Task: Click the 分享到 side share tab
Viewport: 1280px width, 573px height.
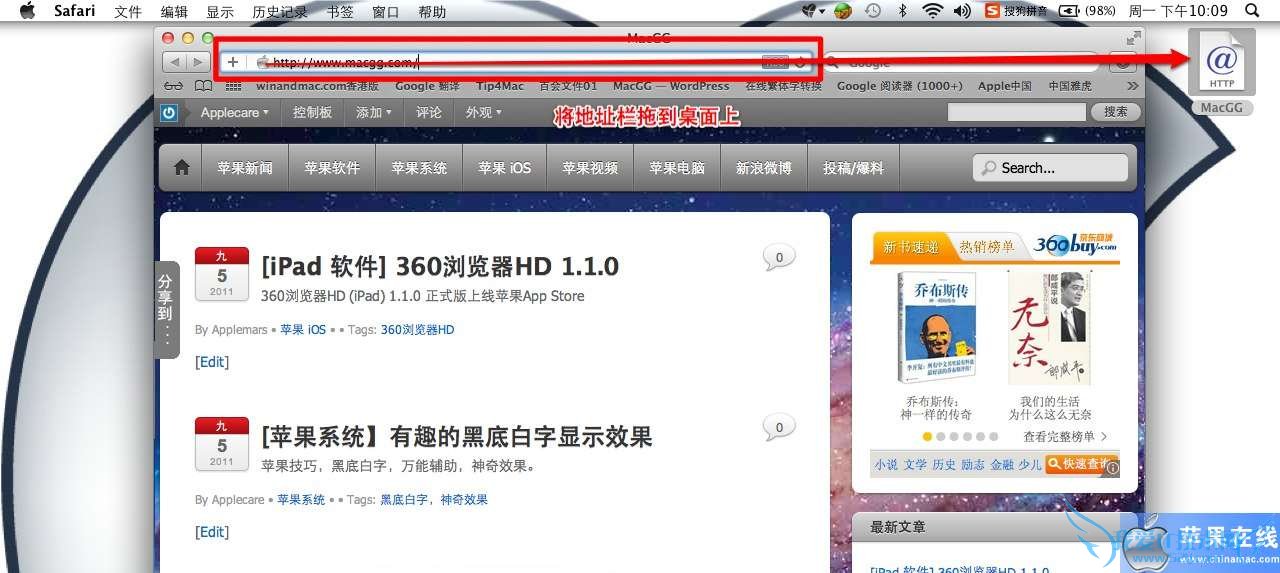Action: (x=166, y=310)
